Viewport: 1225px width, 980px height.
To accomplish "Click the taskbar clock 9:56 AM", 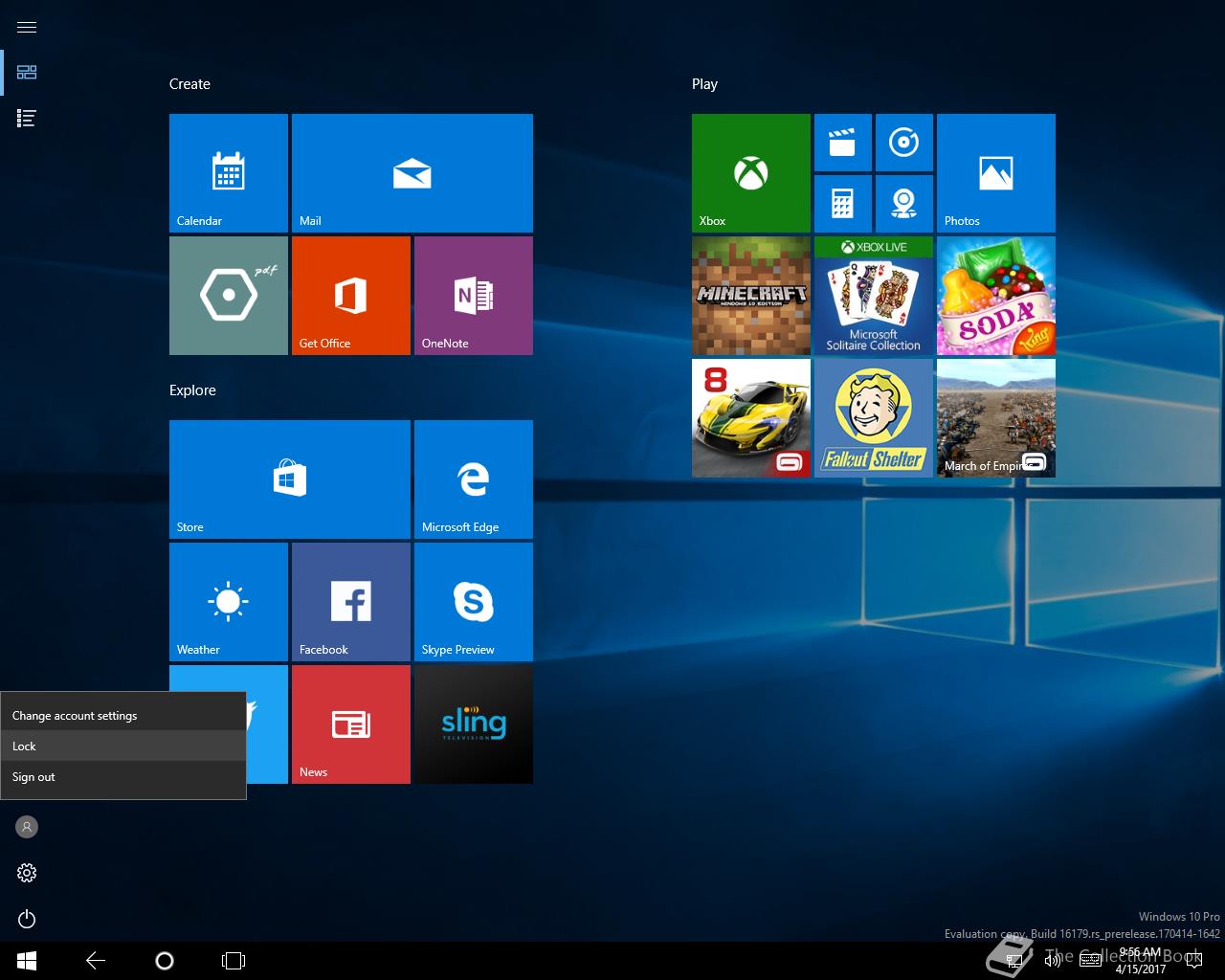I will (1140, 961).
